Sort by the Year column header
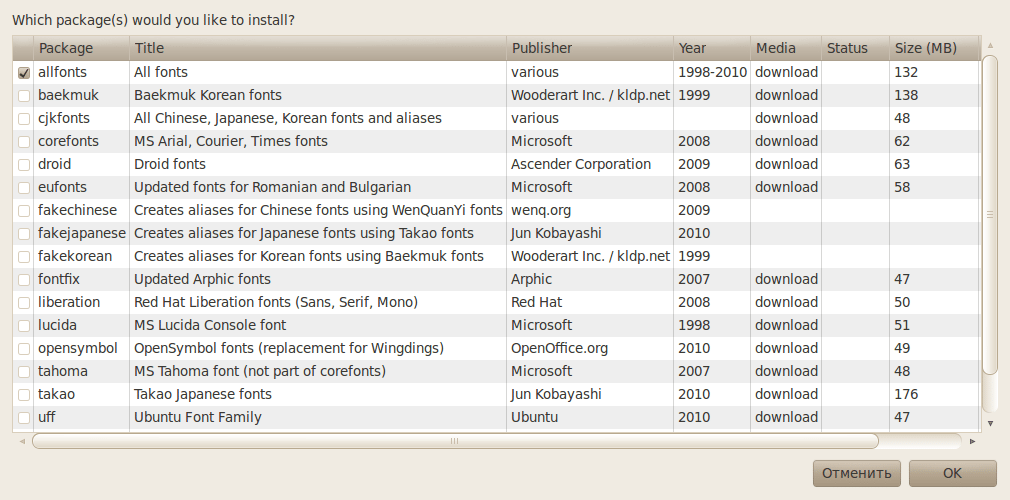The height and width of the screenshot is (500, 1010). coord(711,48)
